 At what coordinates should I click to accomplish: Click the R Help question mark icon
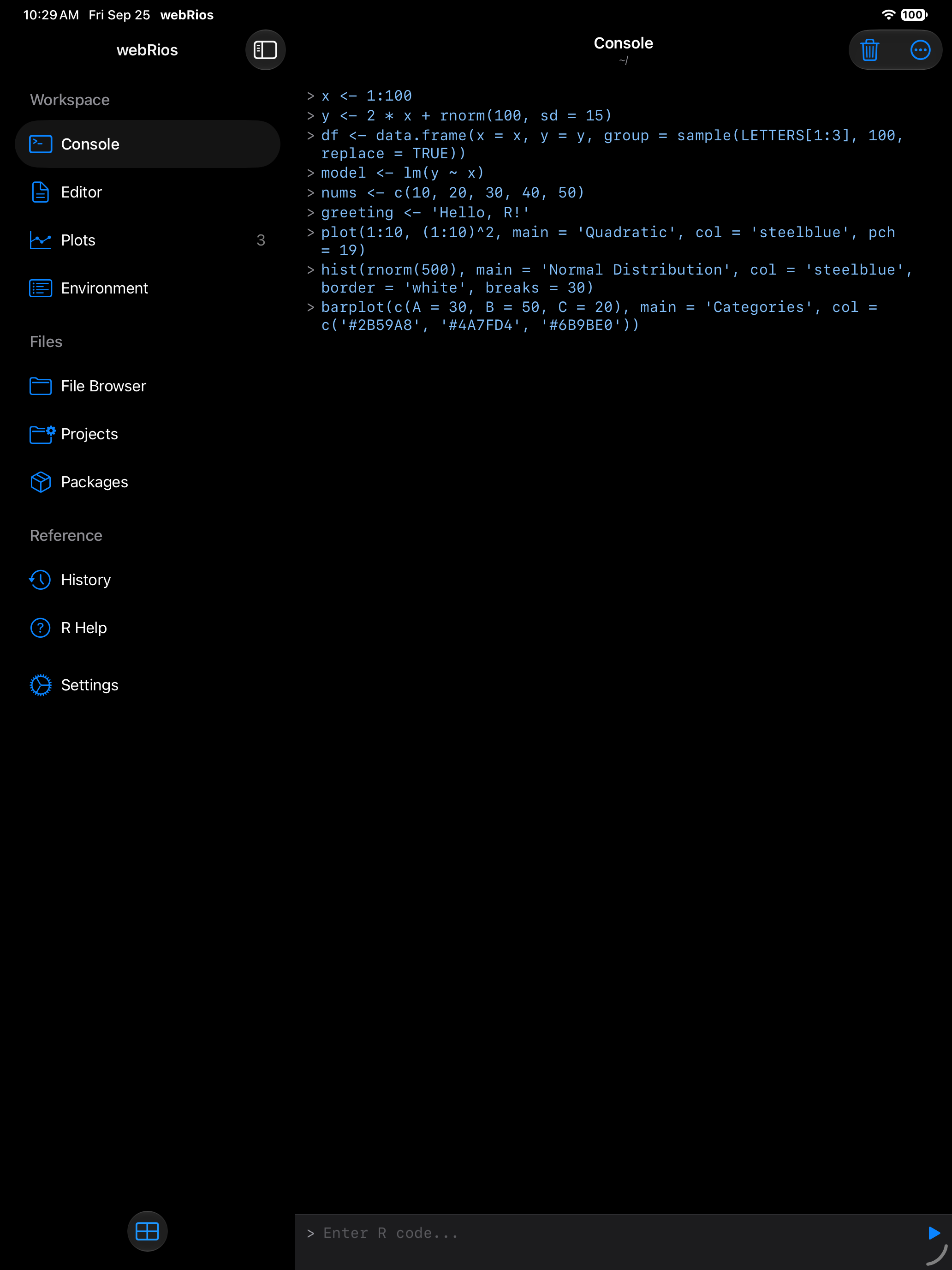tap(41, 628)
